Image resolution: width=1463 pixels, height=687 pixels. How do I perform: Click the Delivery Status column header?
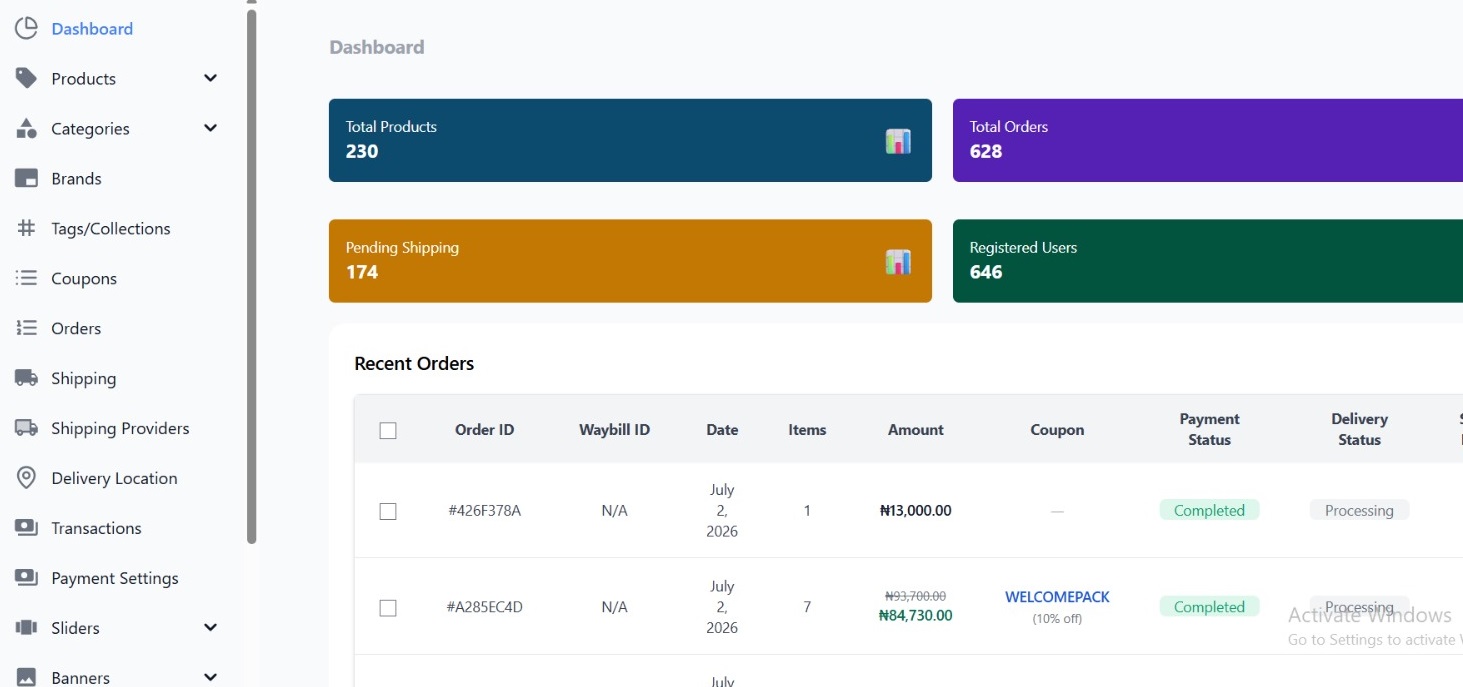(x=1359, y=429)
